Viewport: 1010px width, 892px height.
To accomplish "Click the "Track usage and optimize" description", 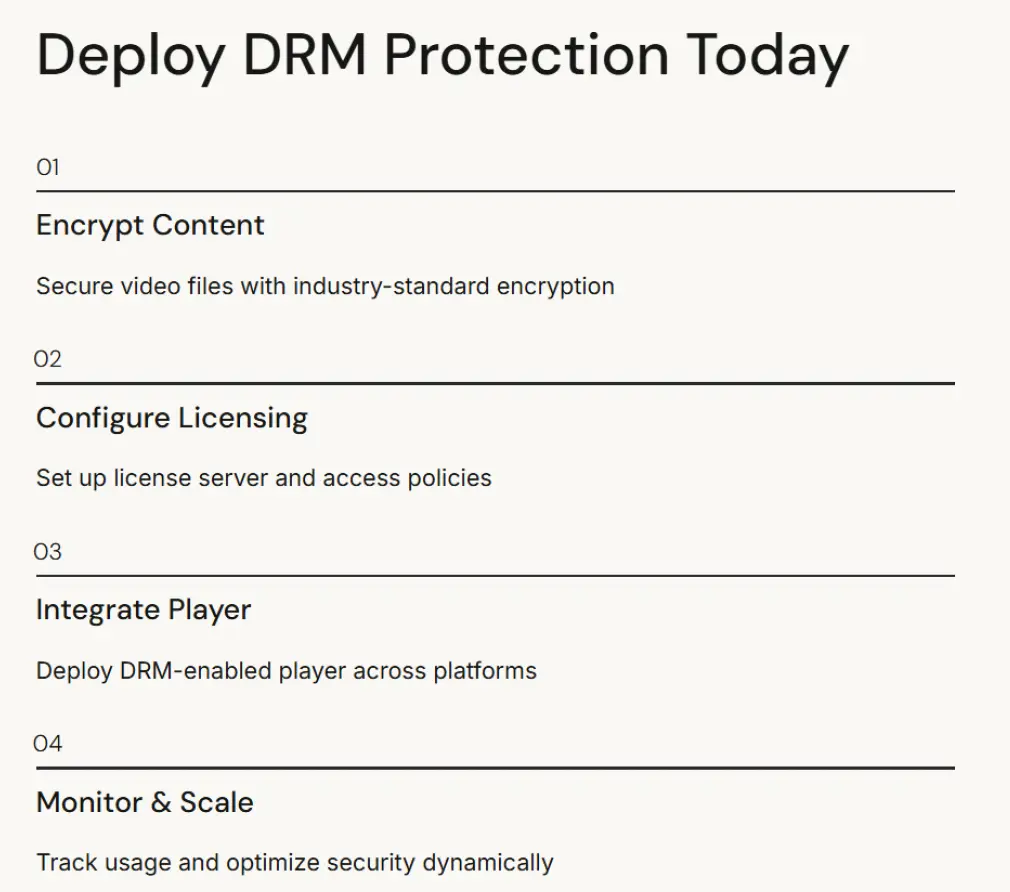I will coord(294,862).
